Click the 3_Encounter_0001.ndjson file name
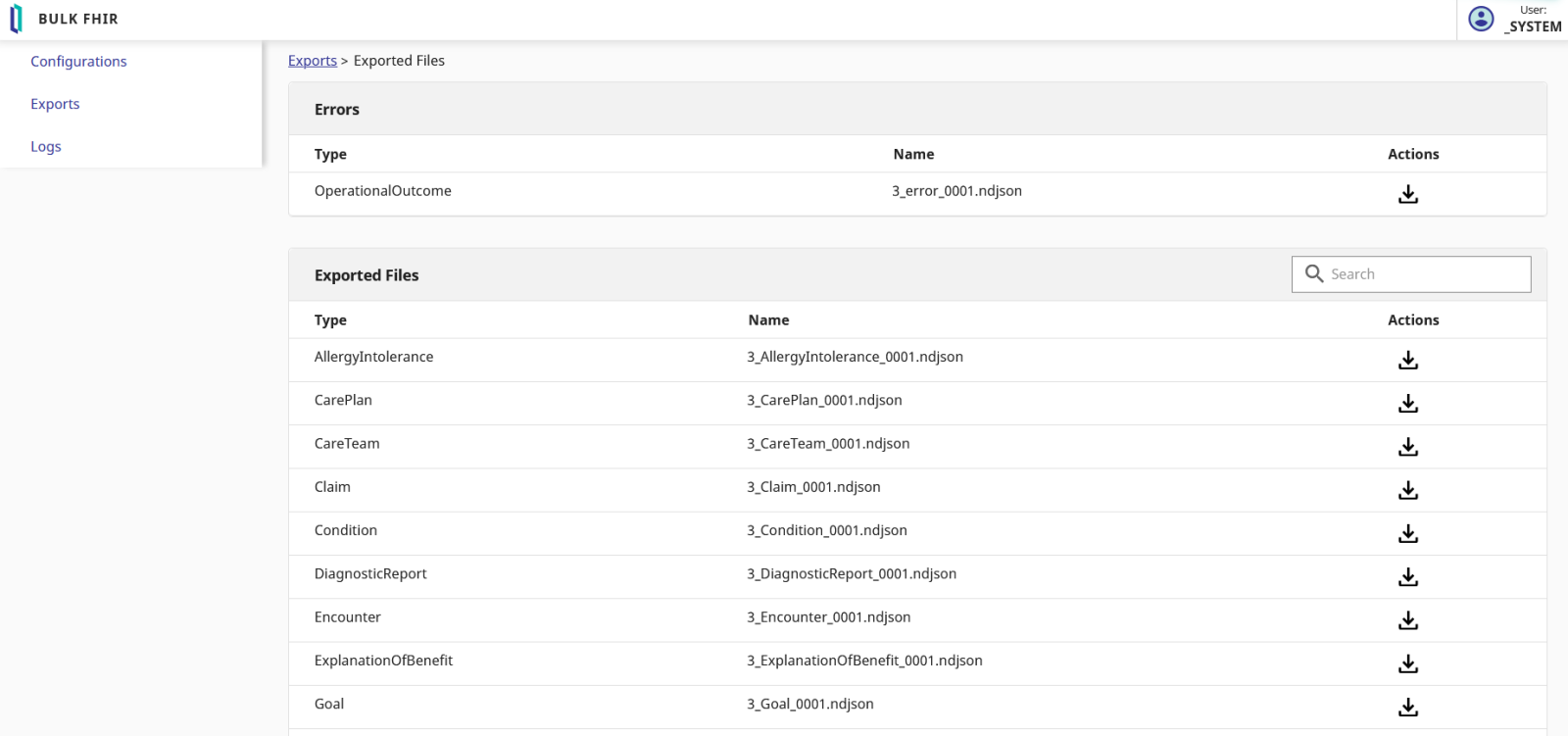 click(828, 617)
